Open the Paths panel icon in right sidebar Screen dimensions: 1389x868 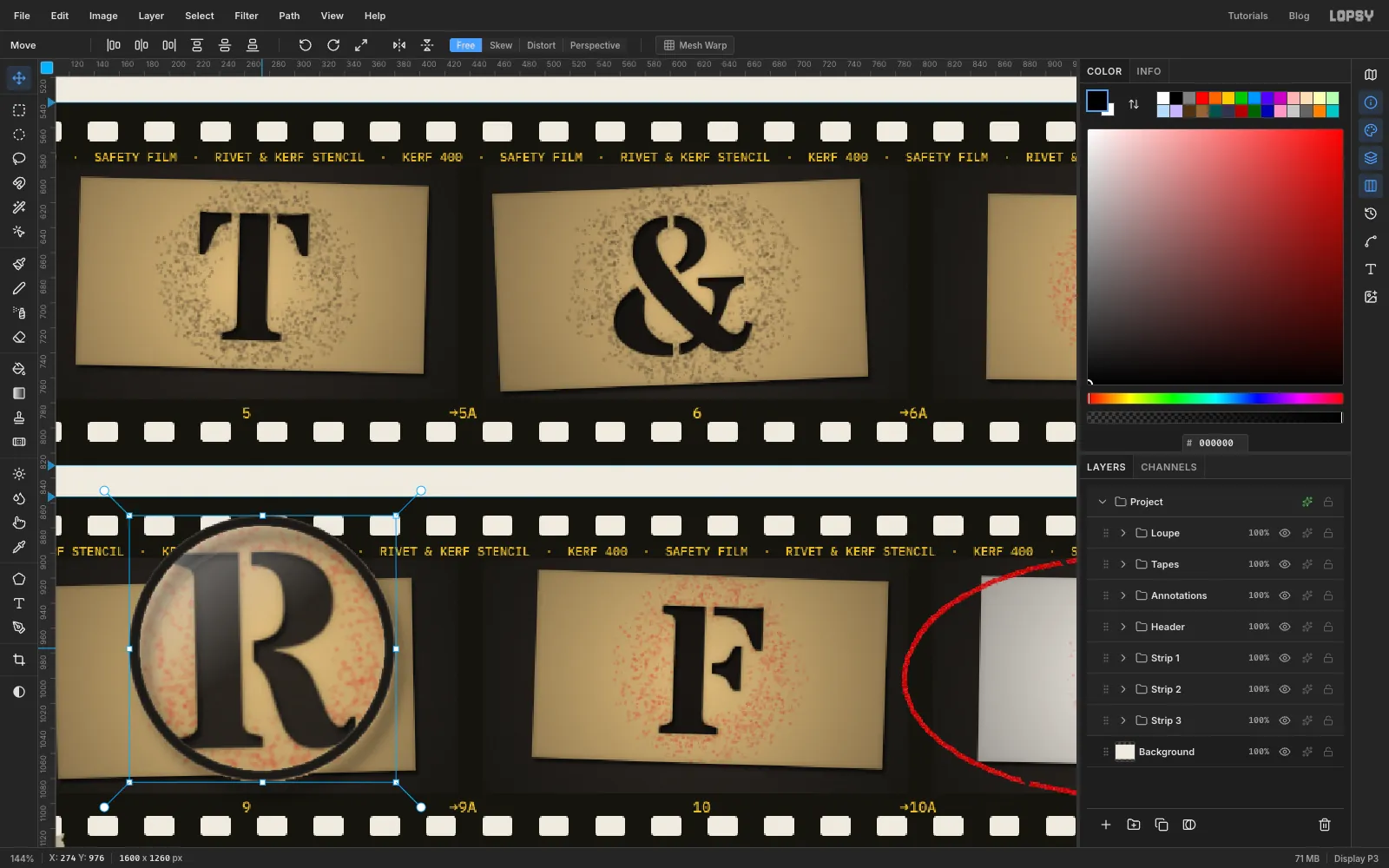click(x=1370, y=241)
